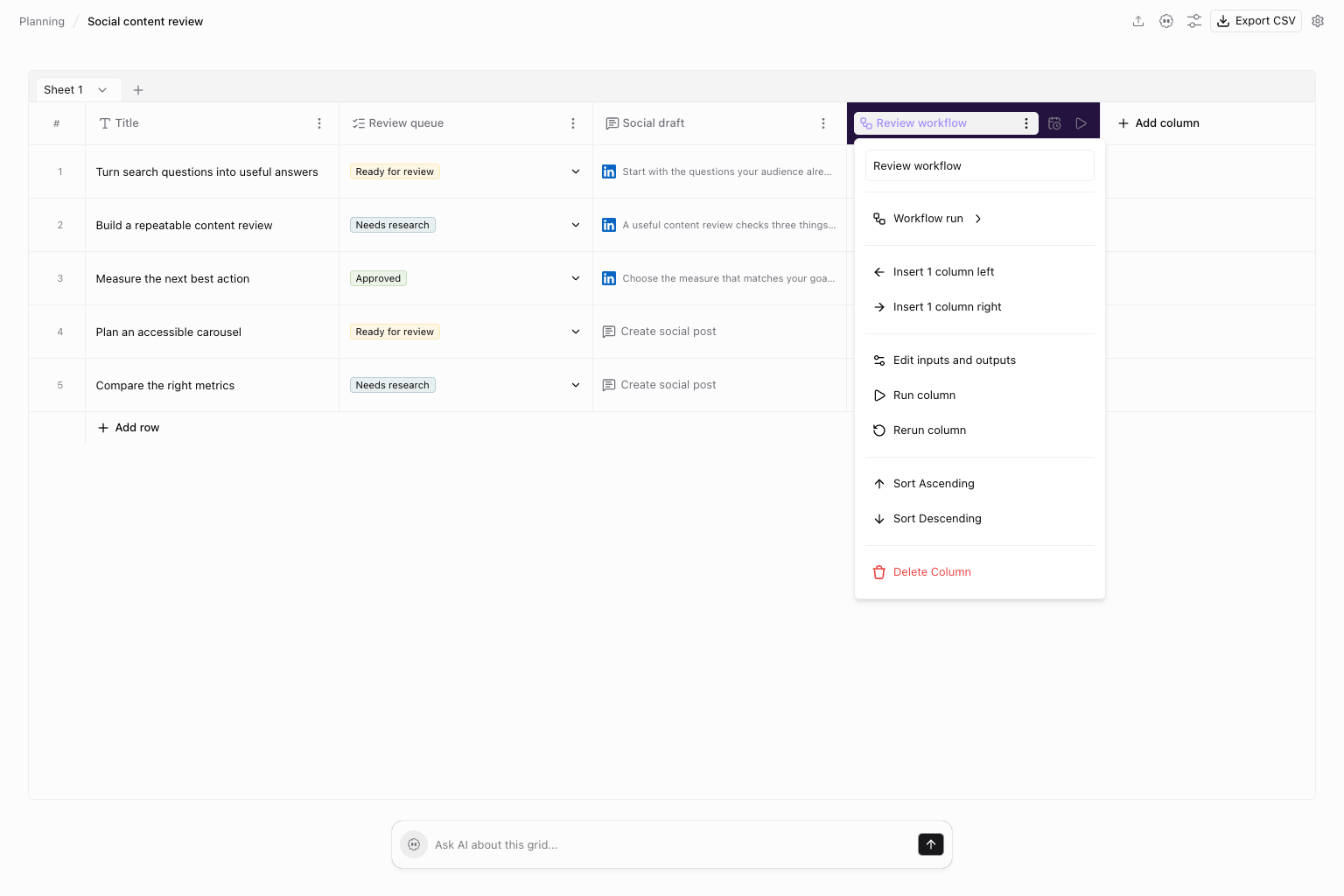1344x896 pixels.
Task: Click the AI sparkle icon beside prompt field
Action: pyautogui.click(x=414, y=844)
